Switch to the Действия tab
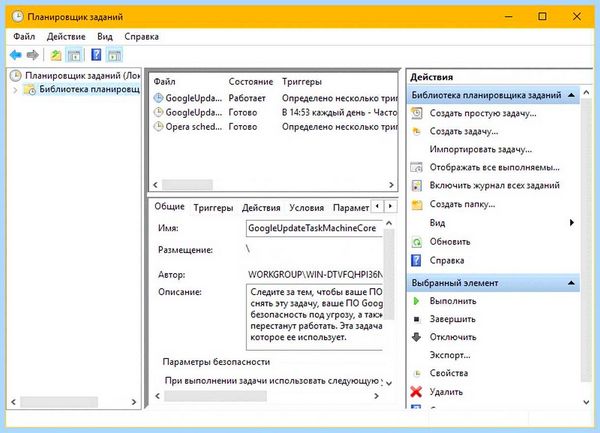The image size is (600, 433). [x=261, y=208]
